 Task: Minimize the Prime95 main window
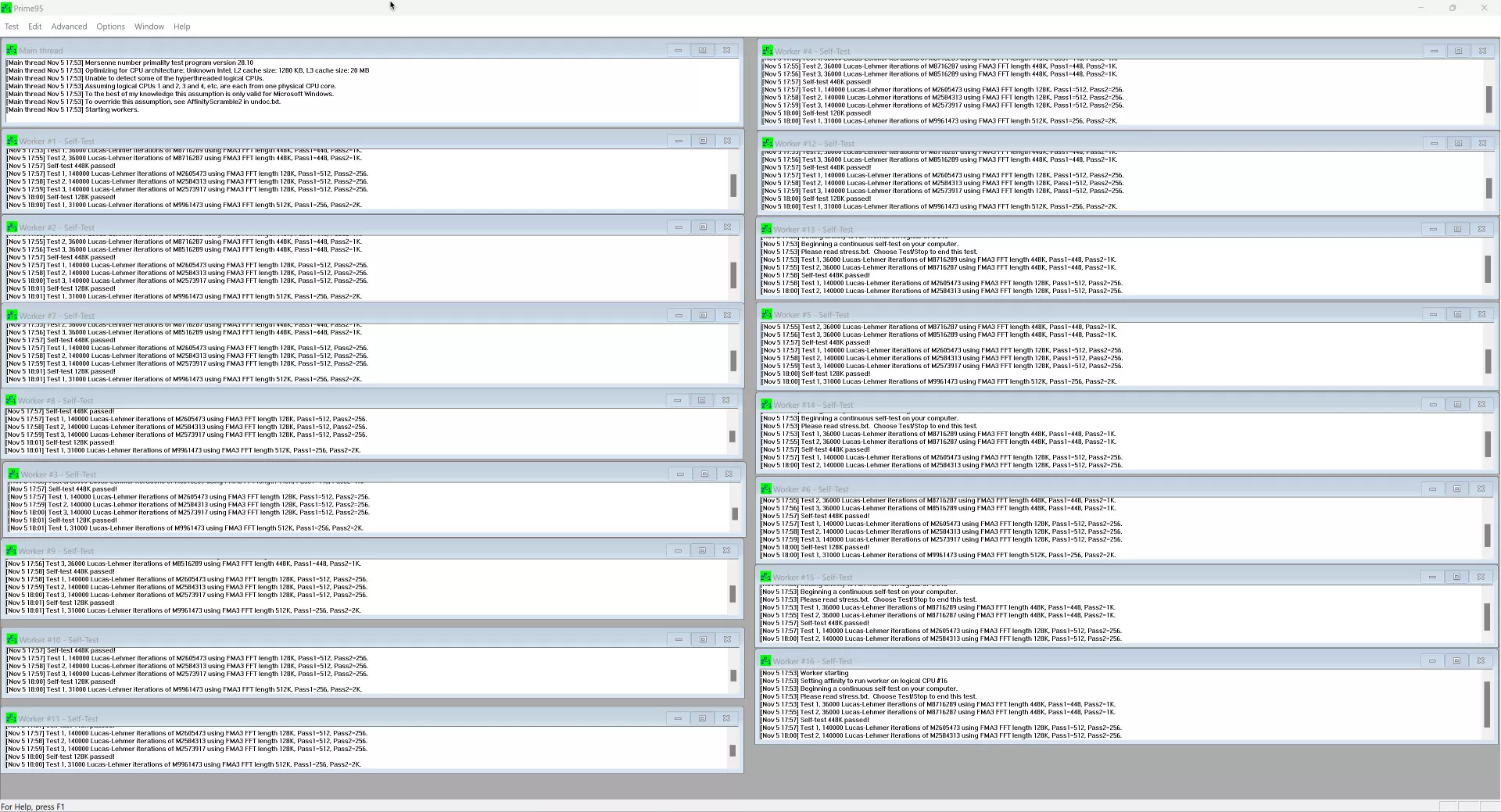(1421, 8)
